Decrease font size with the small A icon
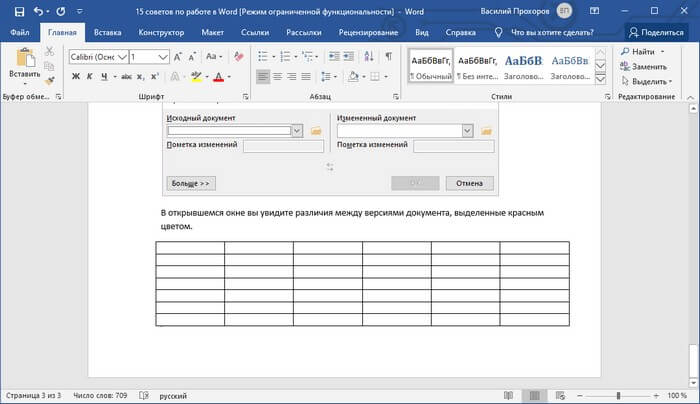 192,57
